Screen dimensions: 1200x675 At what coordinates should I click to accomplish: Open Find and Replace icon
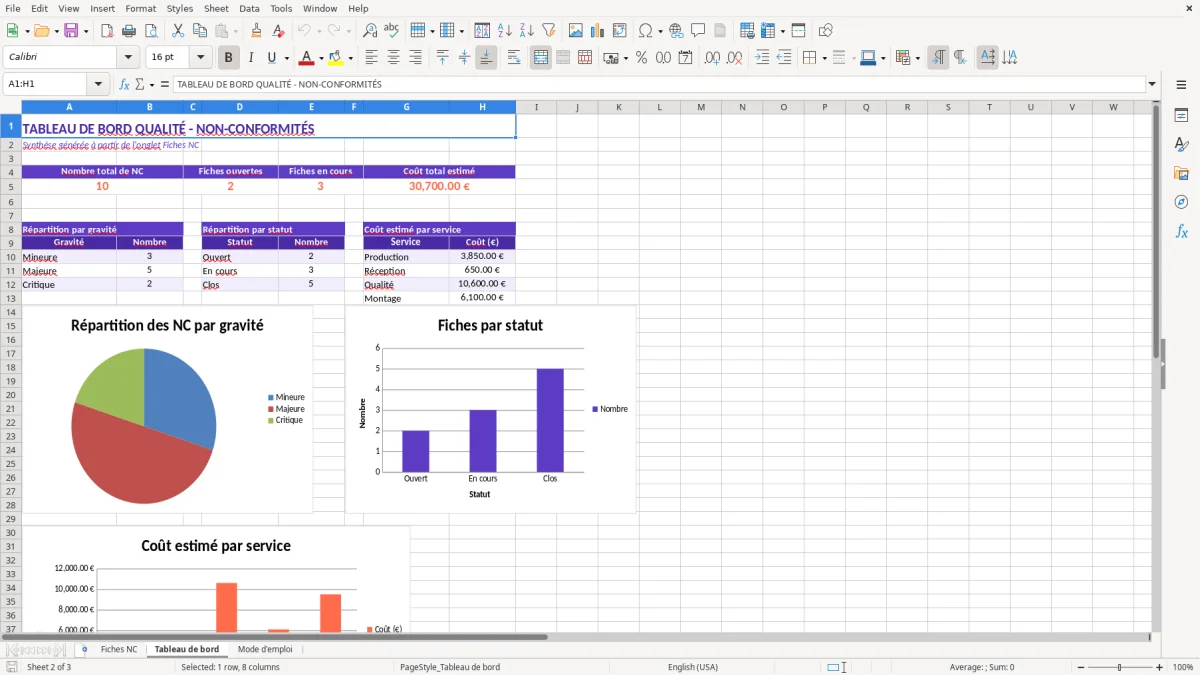point(370,31)
